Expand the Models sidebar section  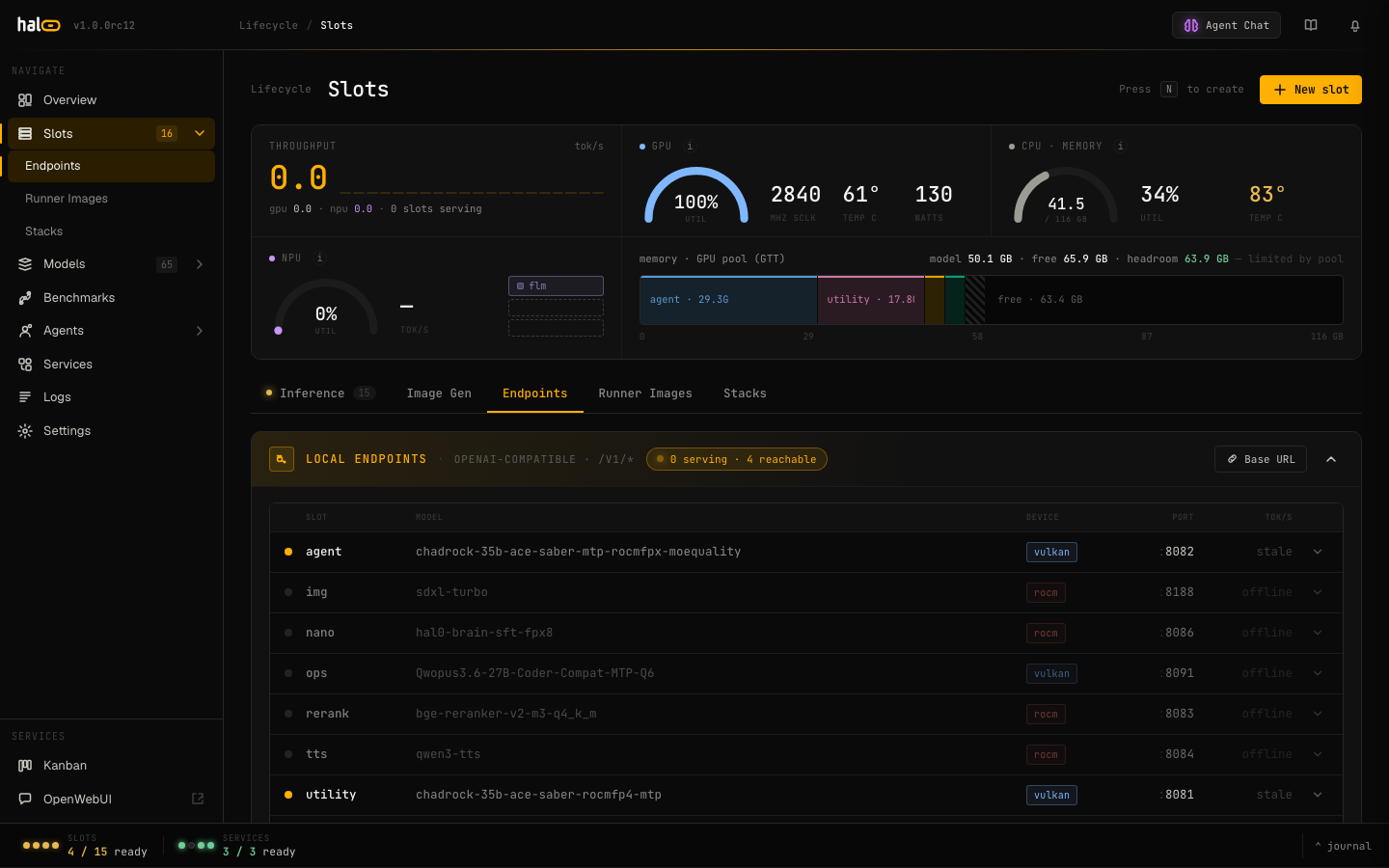[200, 264]
